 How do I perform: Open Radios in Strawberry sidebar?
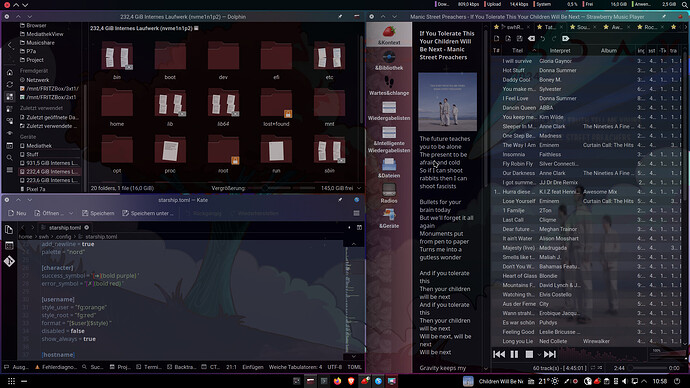(x=389, y=193)
